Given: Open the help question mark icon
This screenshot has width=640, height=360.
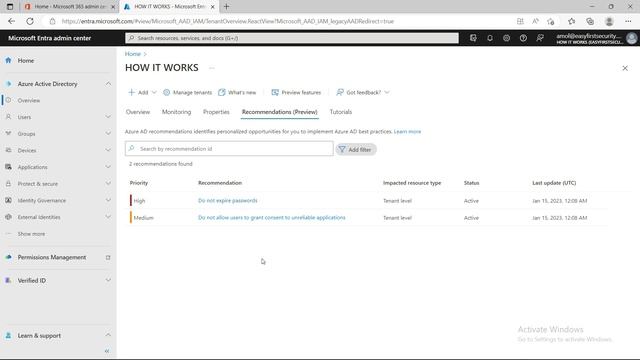Looking at the screenshot, I should coord(523,38).
